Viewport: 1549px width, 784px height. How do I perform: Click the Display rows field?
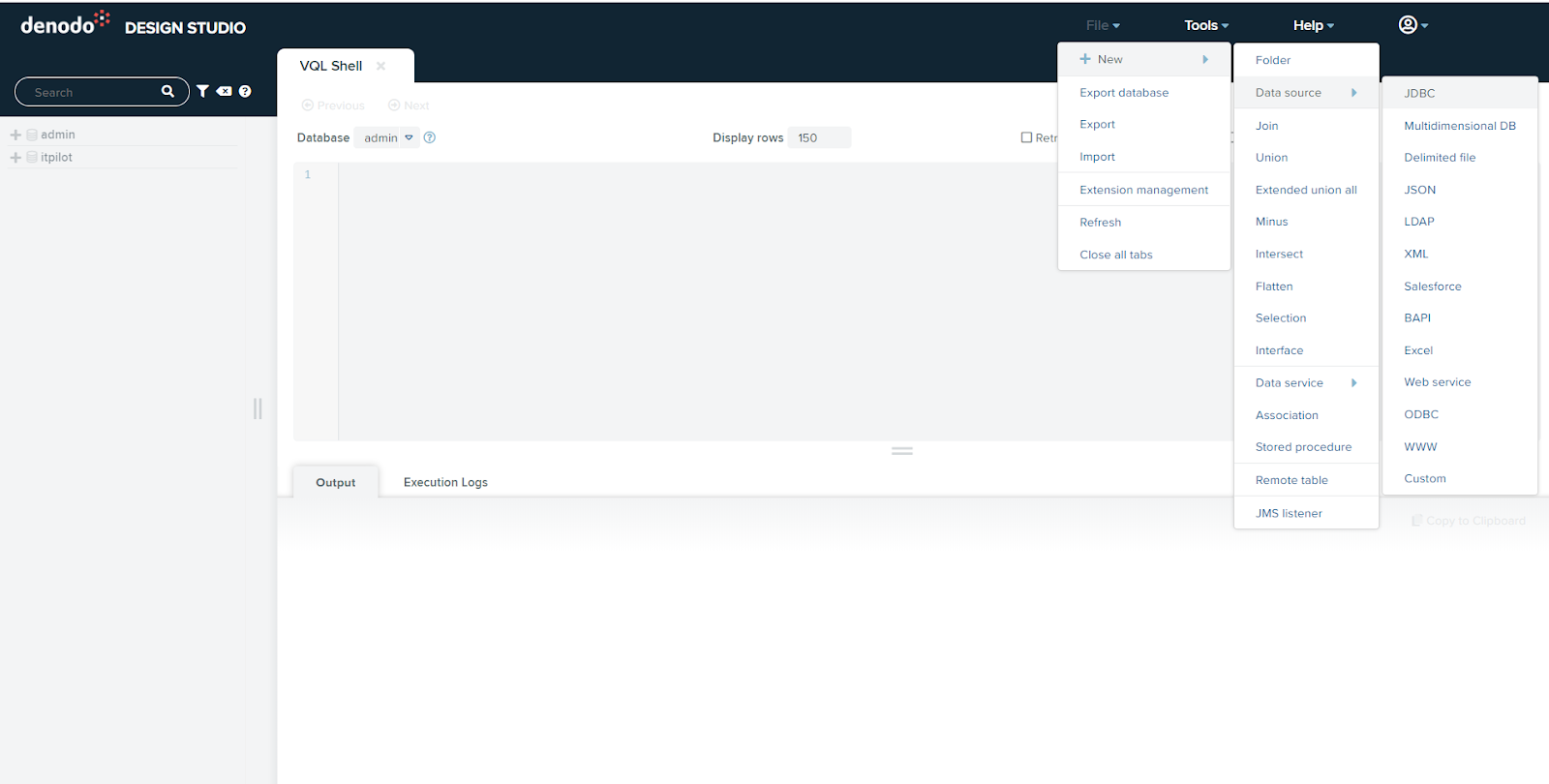pos(819,137)
